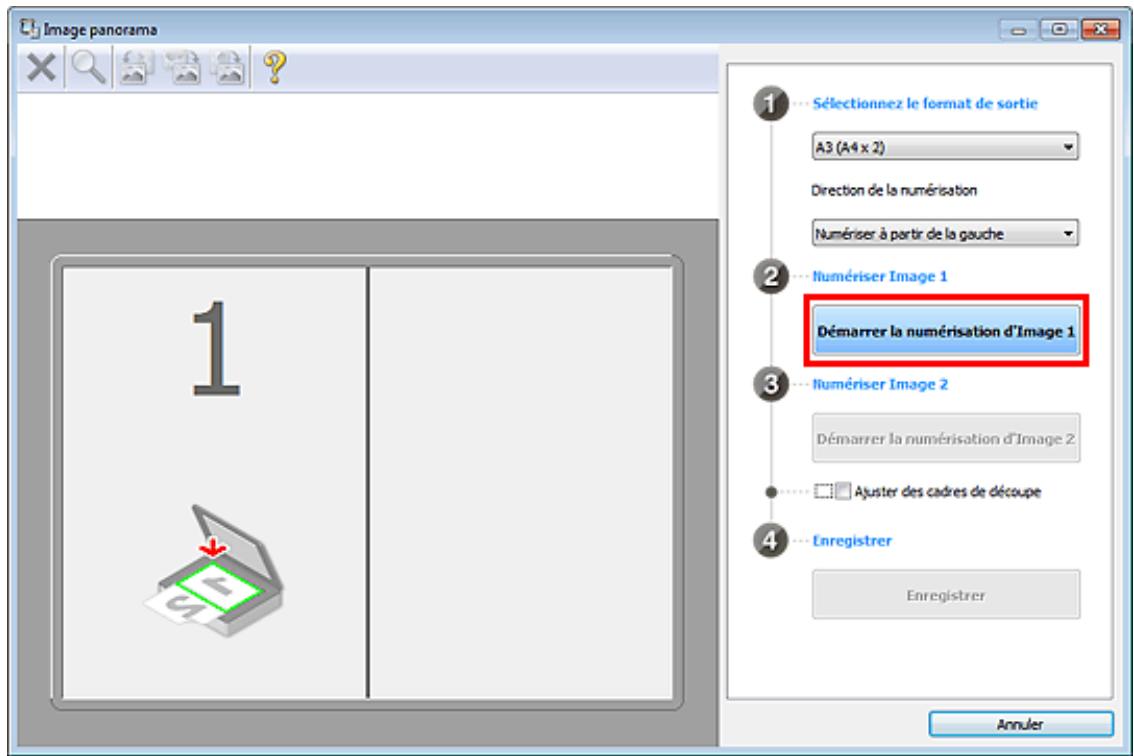Select the left panorama pane numbered 1
1134x756 pixels.
coord(215,483)
